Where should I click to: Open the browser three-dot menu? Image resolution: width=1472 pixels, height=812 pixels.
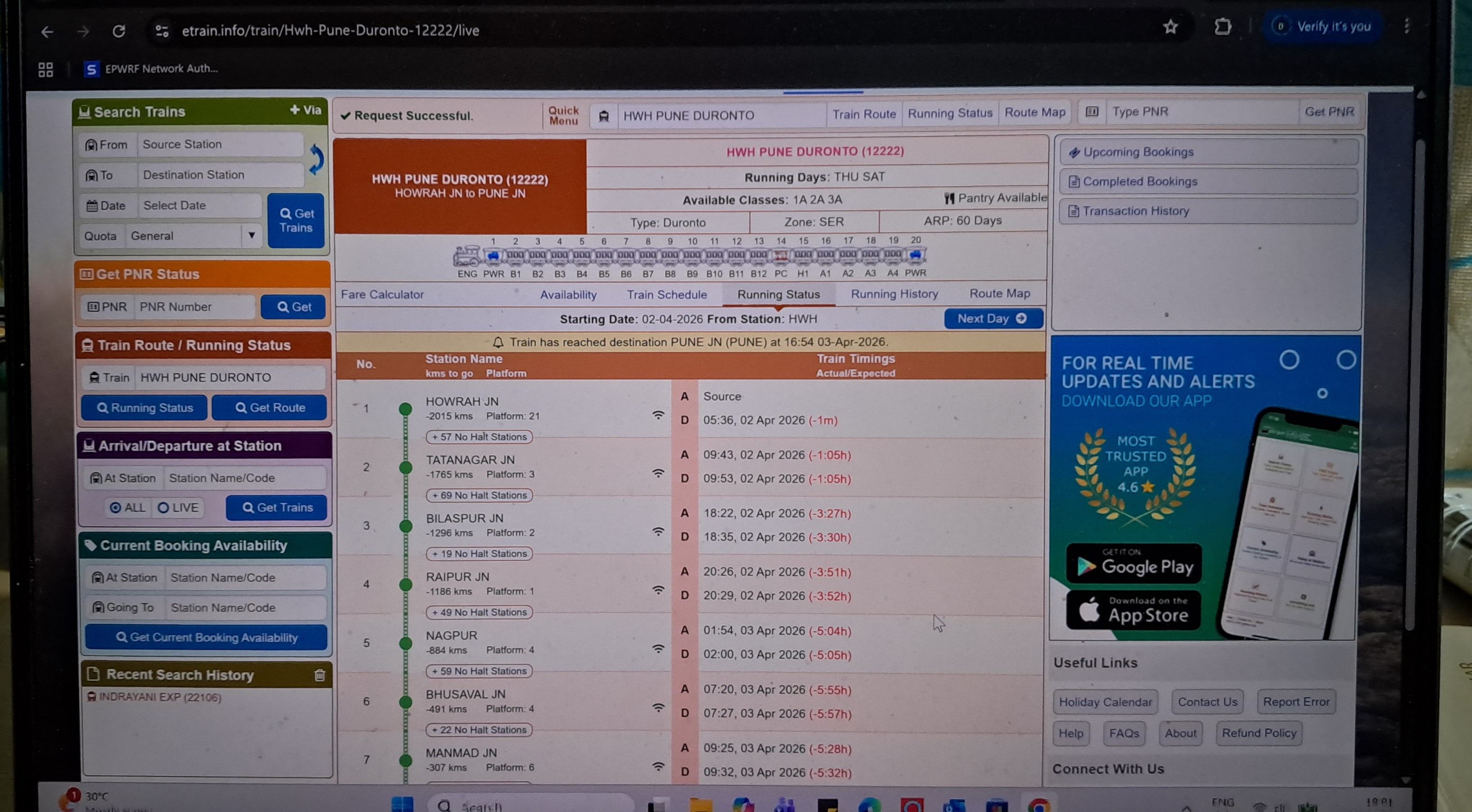[1406, 26]
